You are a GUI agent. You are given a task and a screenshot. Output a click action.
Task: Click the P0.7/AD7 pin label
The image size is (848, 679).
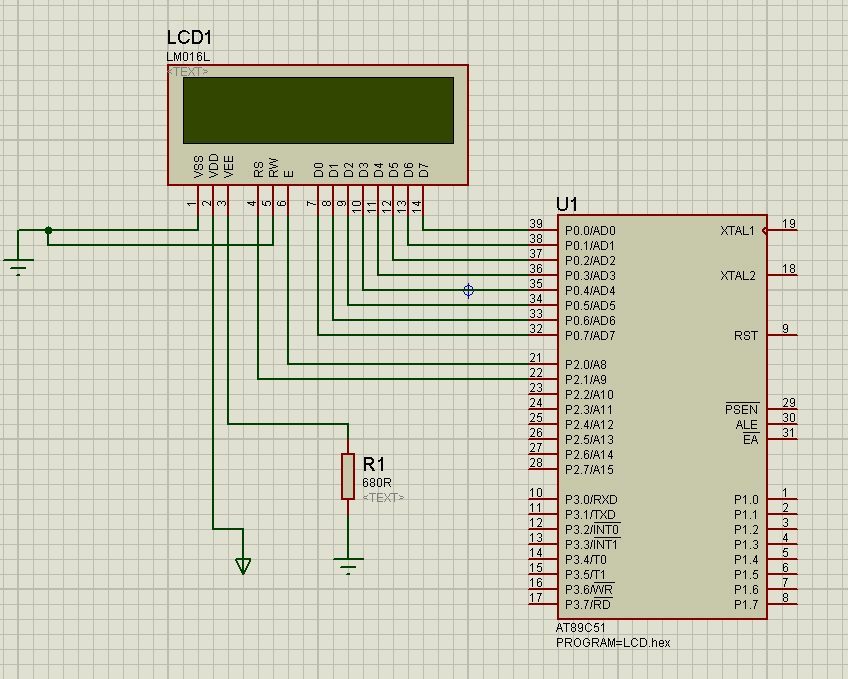click(x=590, y=336)
